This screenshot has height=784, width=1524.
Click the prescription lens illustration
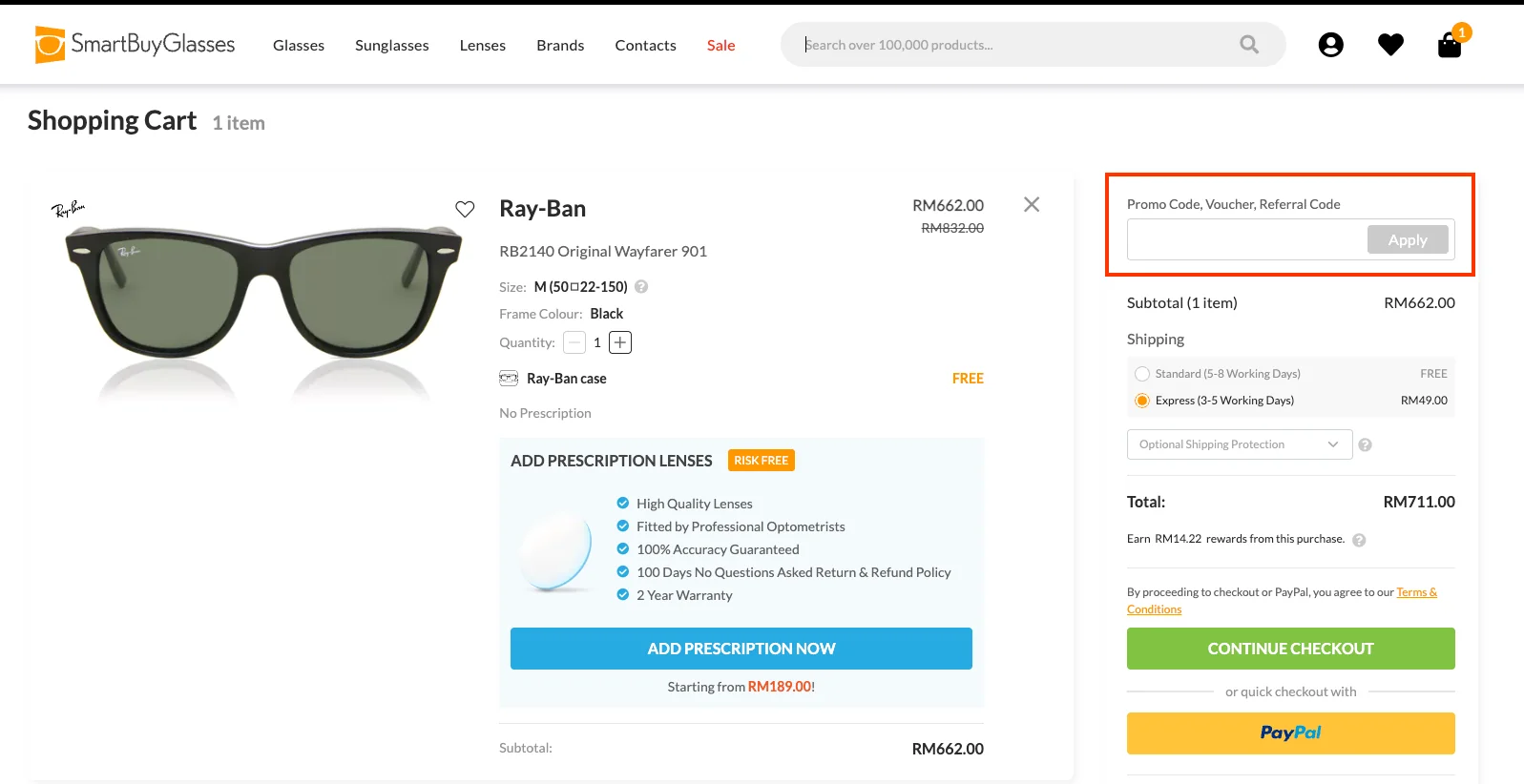pos(555,550)
